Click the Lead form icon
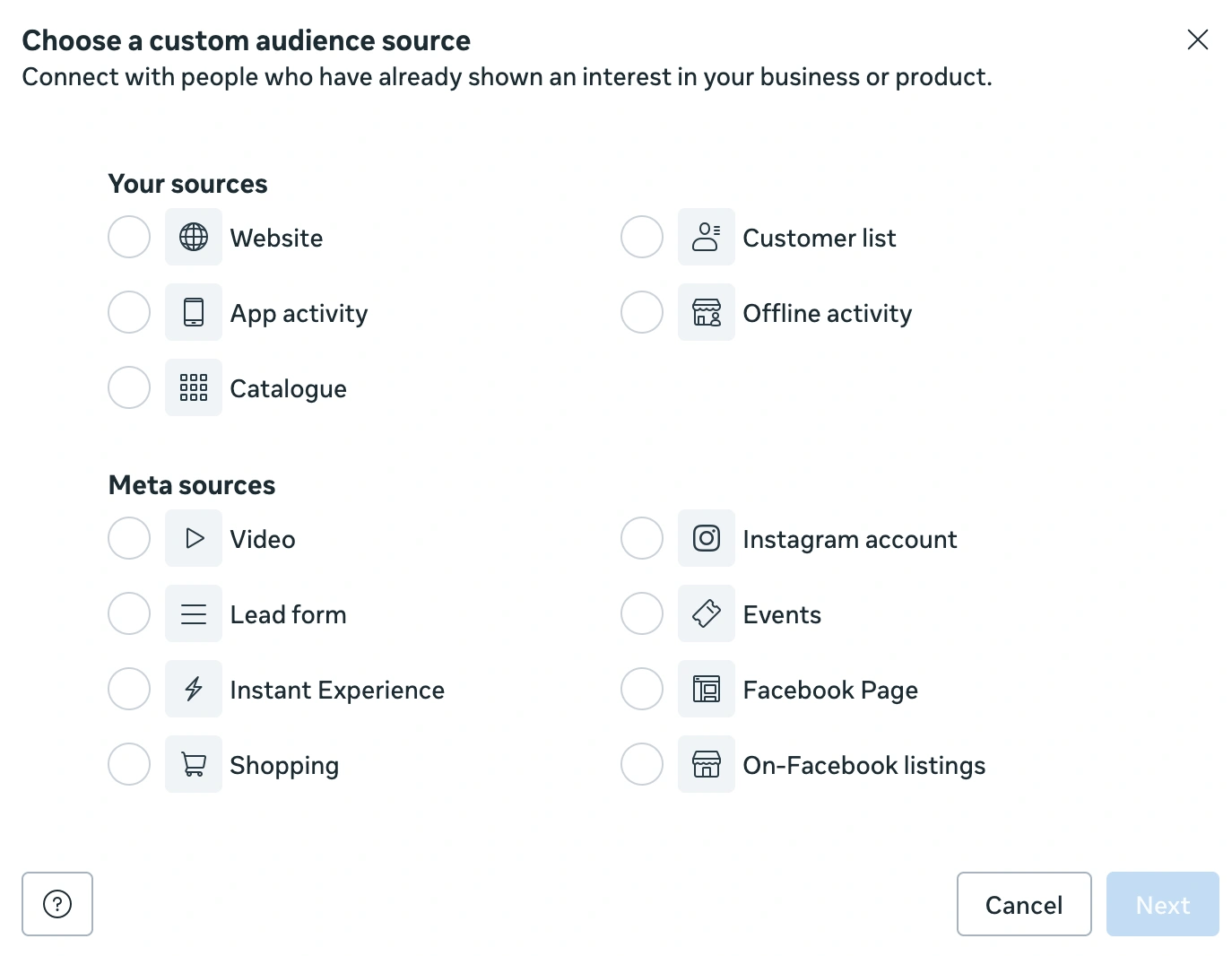This screenshot has height=956, width=1232. [x=193, y=613]
